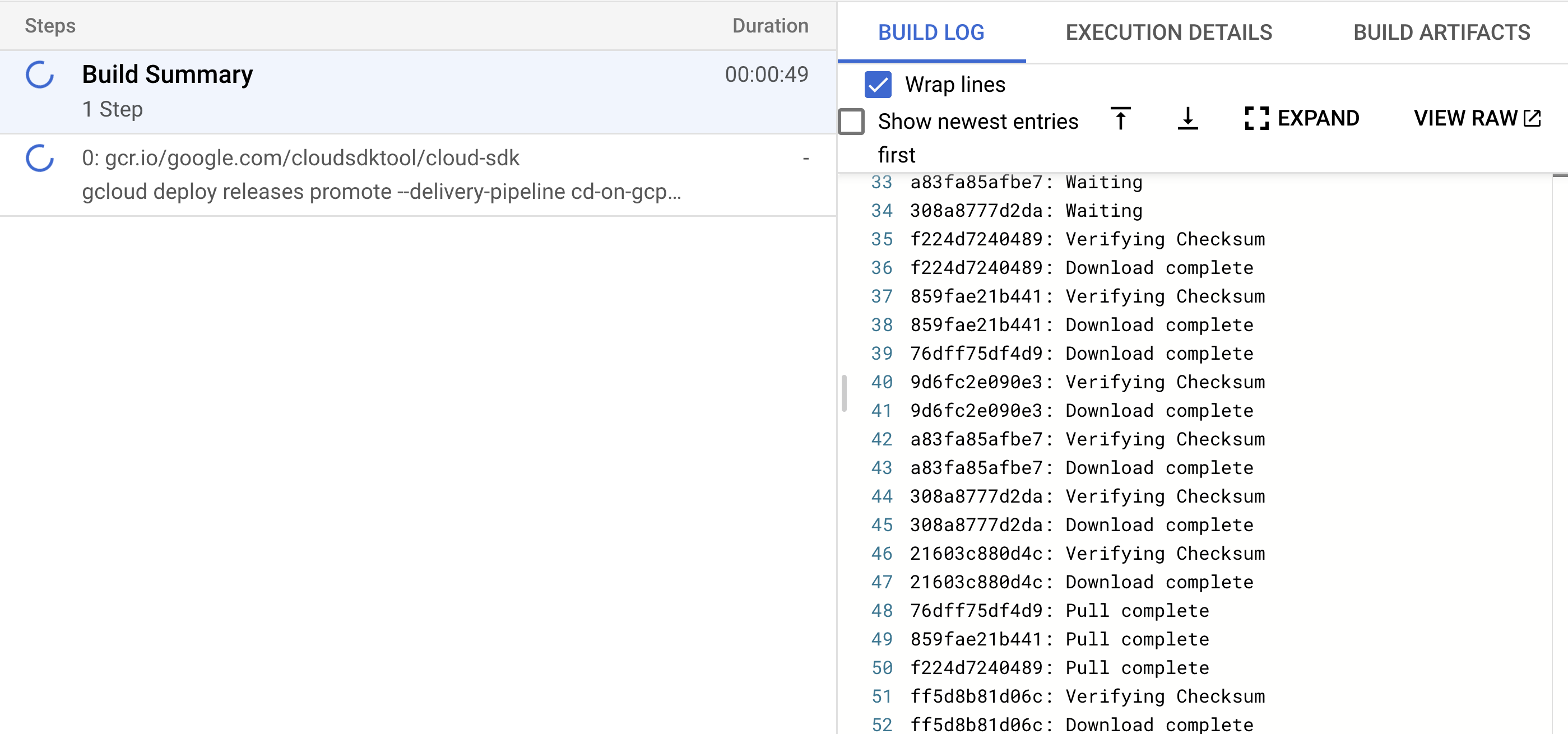Jump to bottom of log arrow icon
Screen dimensions: 1568x734
(1187, 118)
